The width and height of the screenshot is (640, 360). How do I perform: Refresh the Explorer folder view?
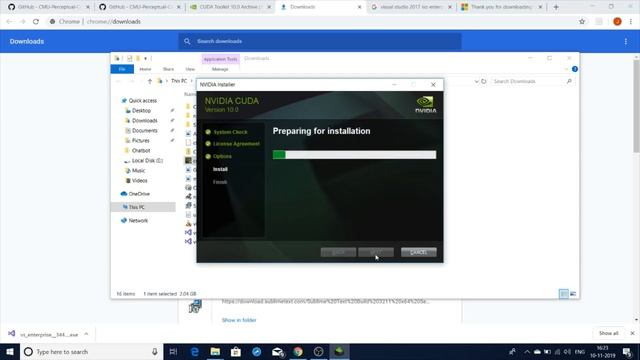tap(484, 81)
